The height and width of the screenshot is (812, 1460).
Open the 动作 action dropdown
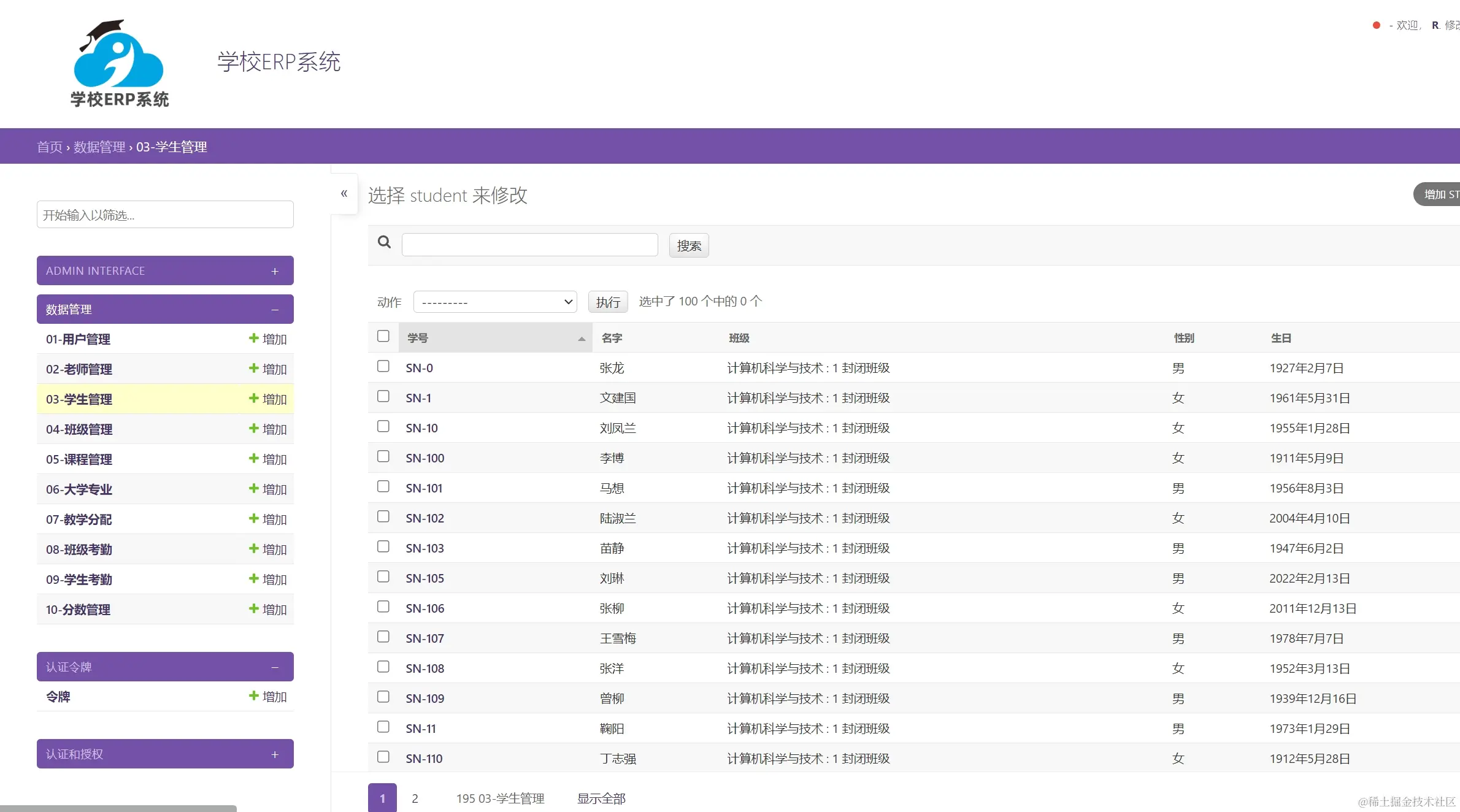[x=495, y=302]
